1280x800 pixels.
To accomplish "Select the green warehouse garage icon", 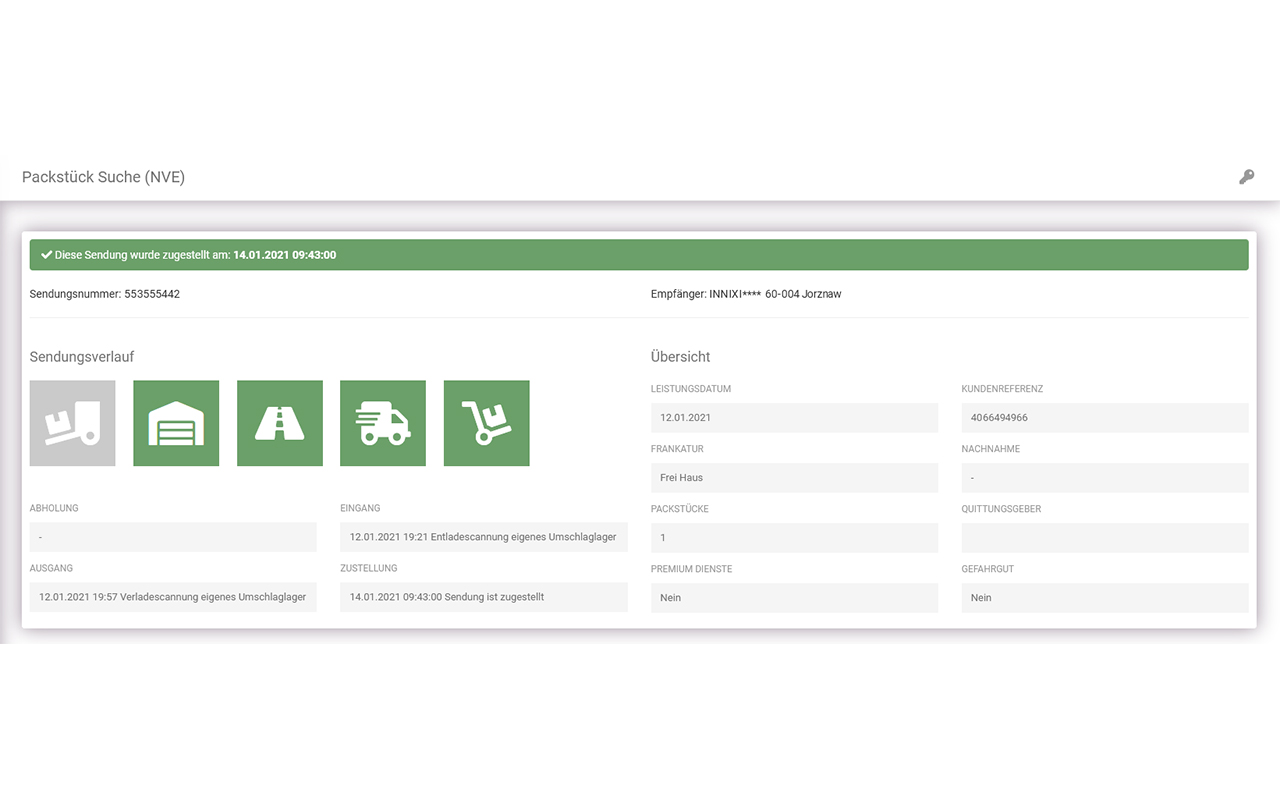I will pyautogui.click(x=176, y=423).
